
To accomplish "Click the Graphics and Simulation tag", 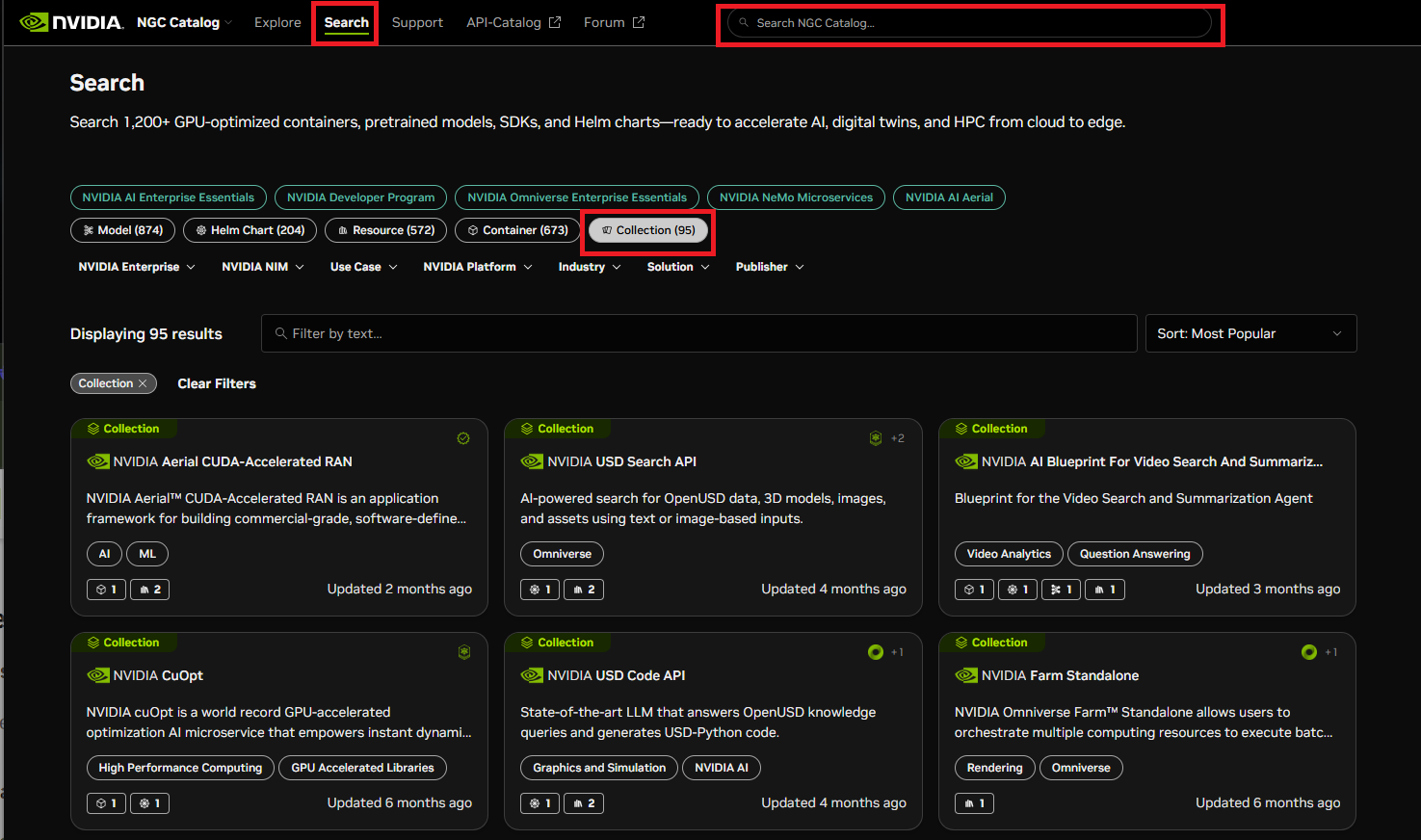I will tap(599, 768).
